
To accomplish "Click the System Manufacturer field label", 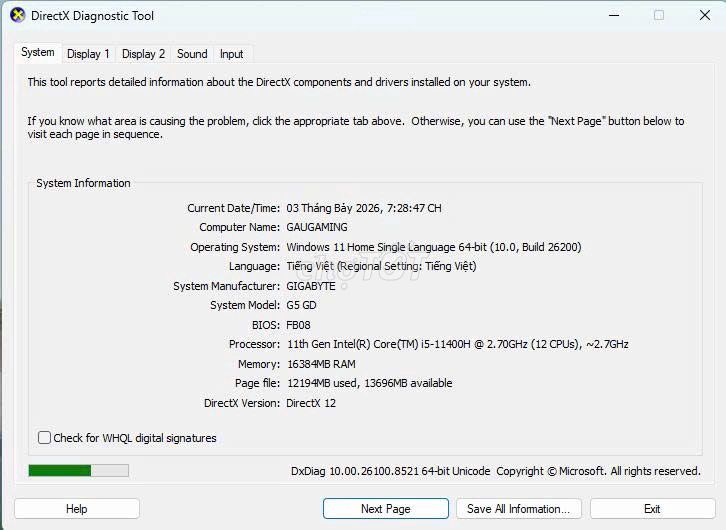I will [x=226, y=286].
